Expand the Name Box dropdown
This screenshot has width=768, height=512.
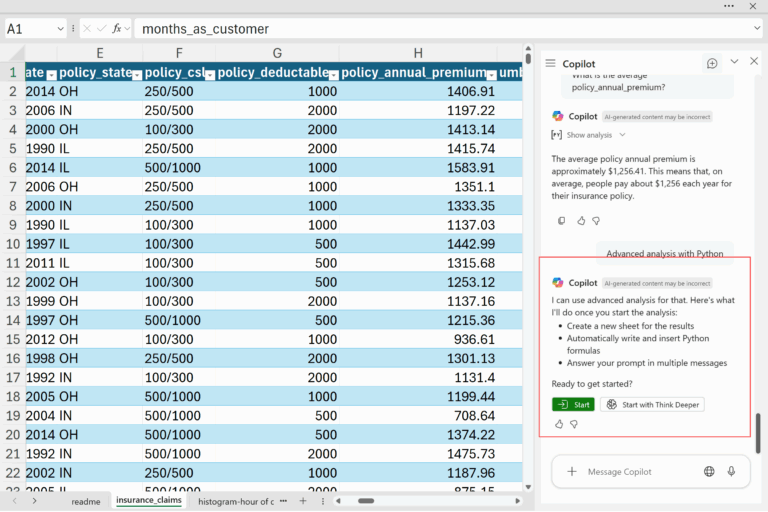point(60,29)
